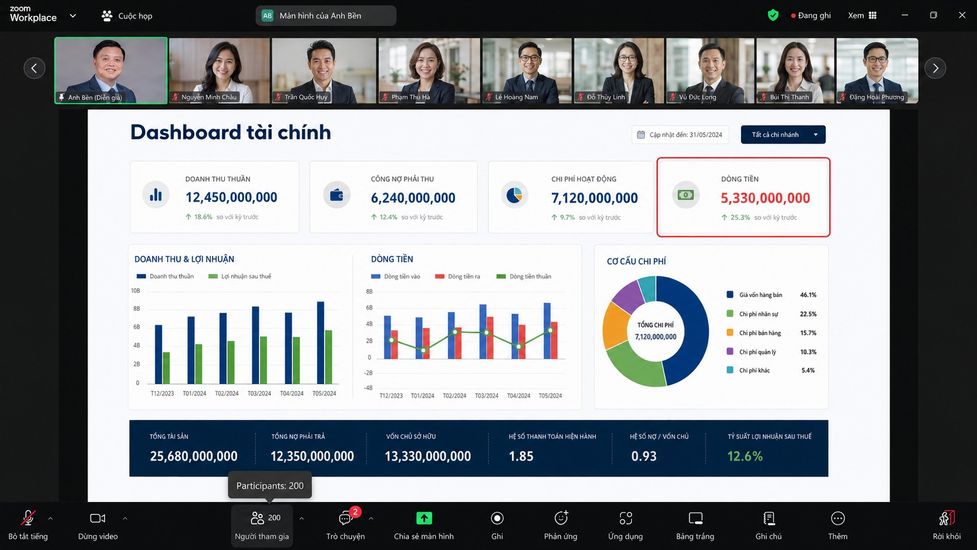
Task: Open Ứng dụng apps icon
Action: (x=626, y=518)
